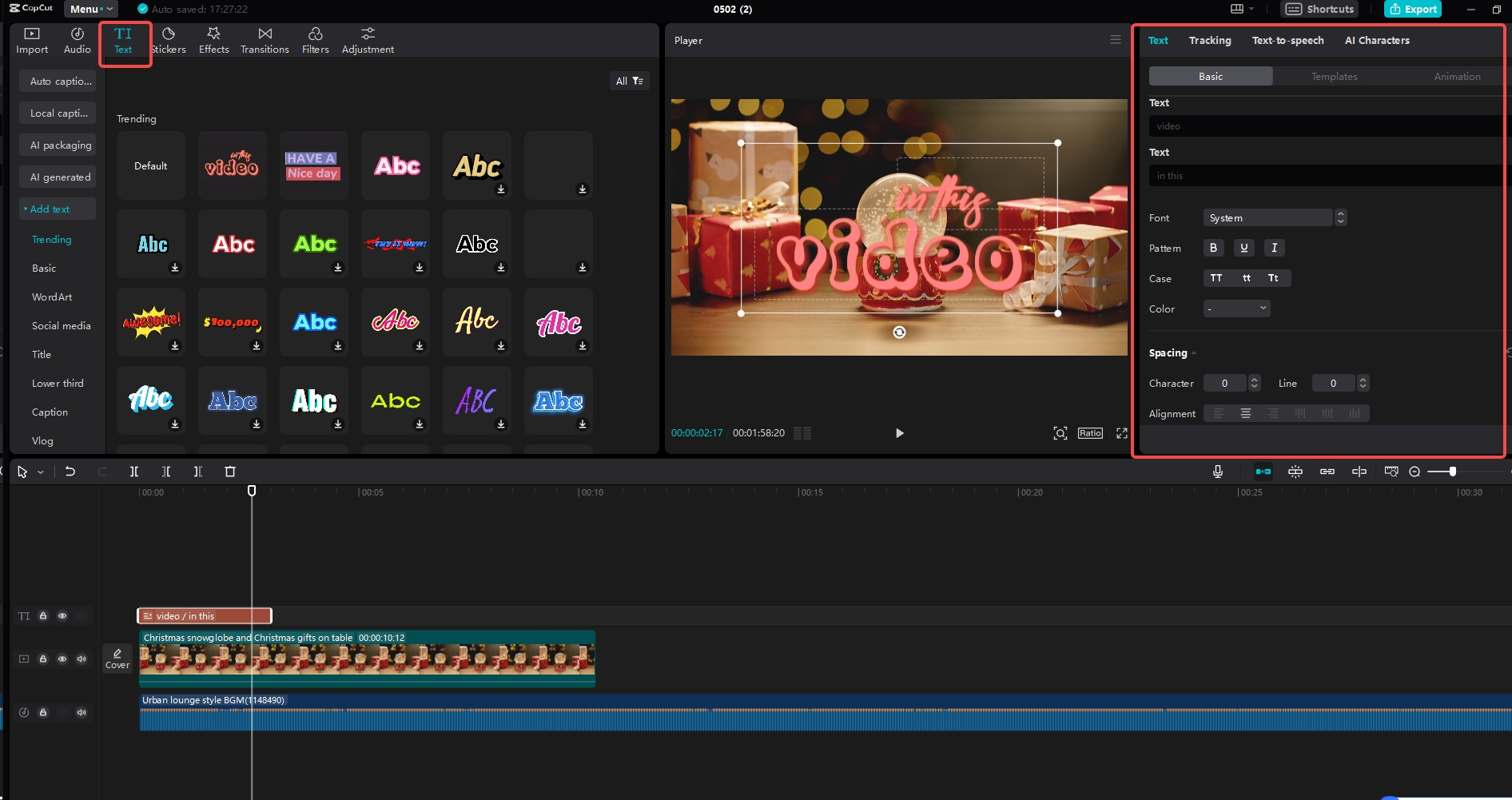Expand the selection tool mode arrow
Screen dimensions: 1512x800
pyautogui.click(x=41, y=472)
